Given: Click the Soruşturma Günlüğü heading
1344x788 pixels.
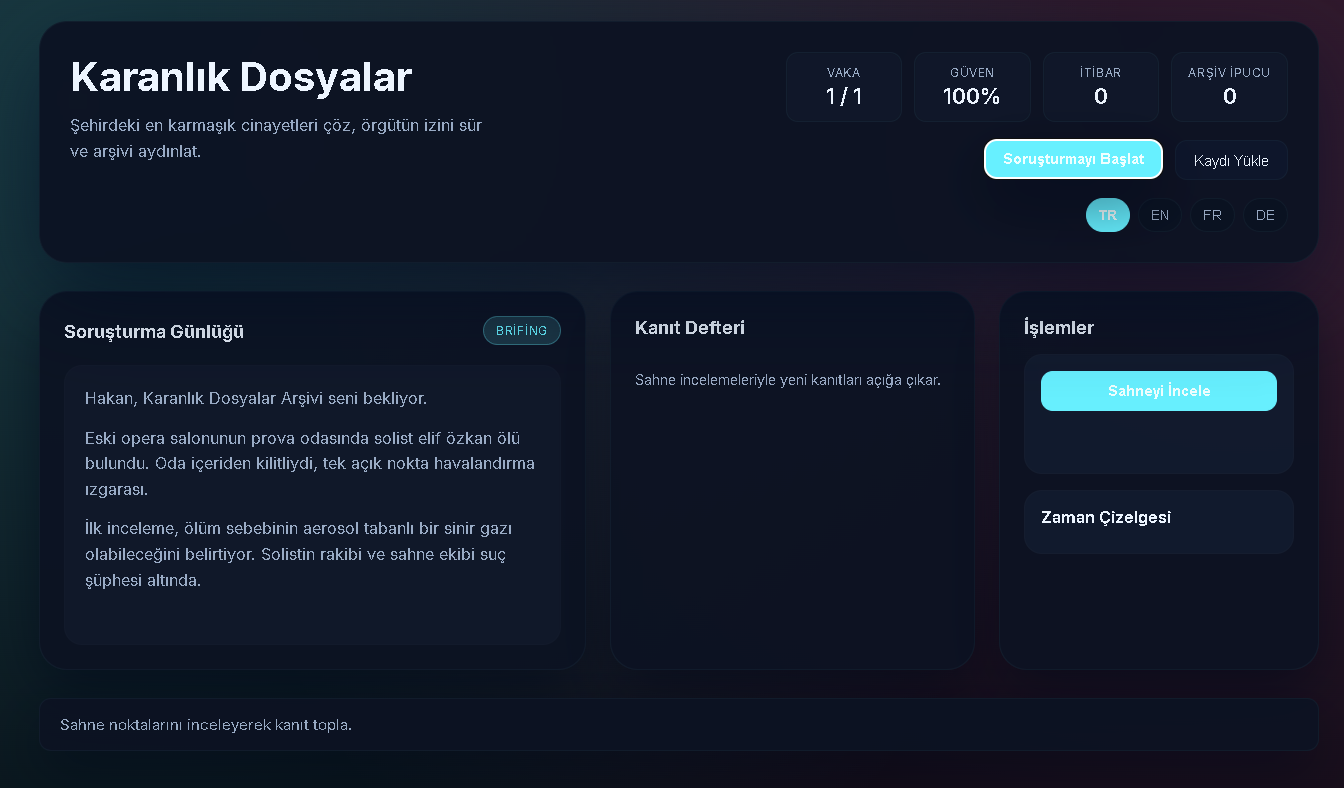Looking at the screenshot, I should tap(154, 332).
